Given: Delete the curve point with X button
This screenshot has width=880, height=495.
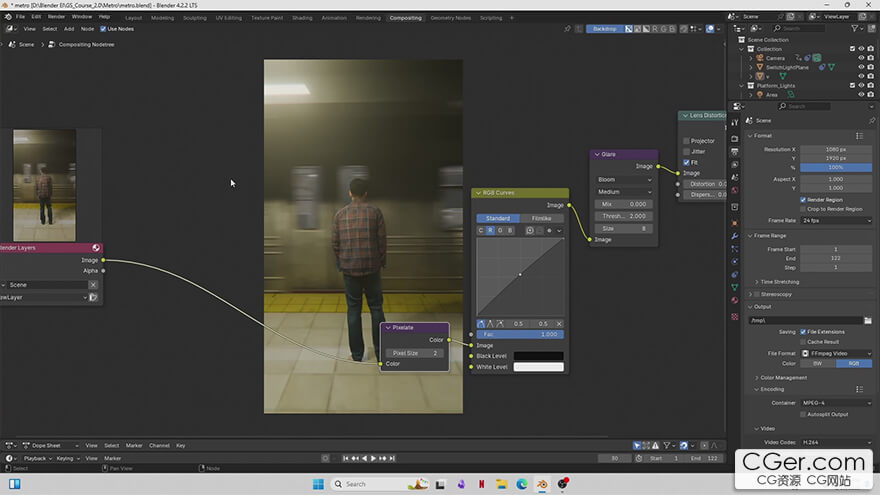Looking at the screenshot, I should (x=559, y=324).
